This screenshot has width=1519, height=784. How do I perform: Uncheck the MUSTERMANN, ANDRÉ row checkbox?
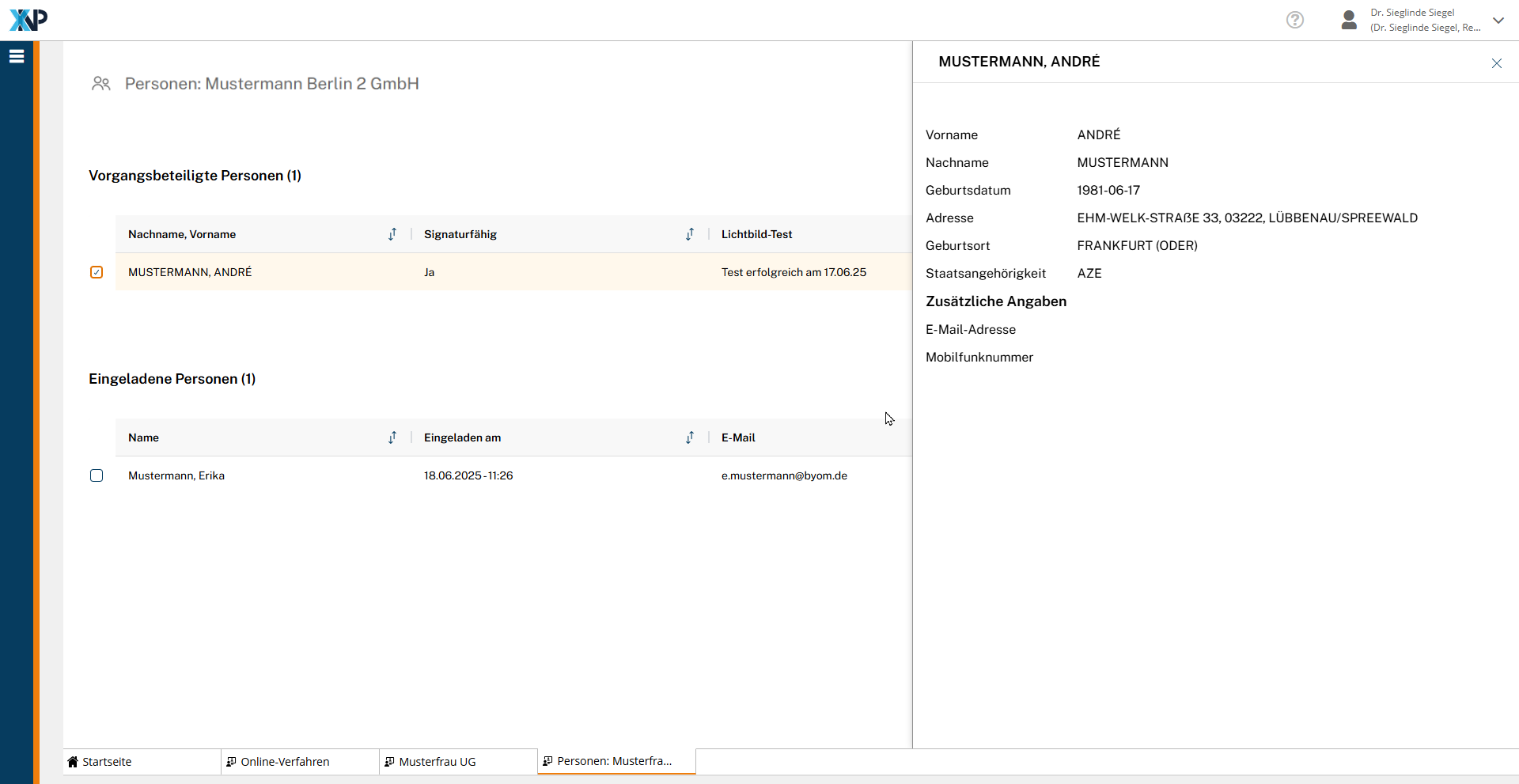coord(97,272)
